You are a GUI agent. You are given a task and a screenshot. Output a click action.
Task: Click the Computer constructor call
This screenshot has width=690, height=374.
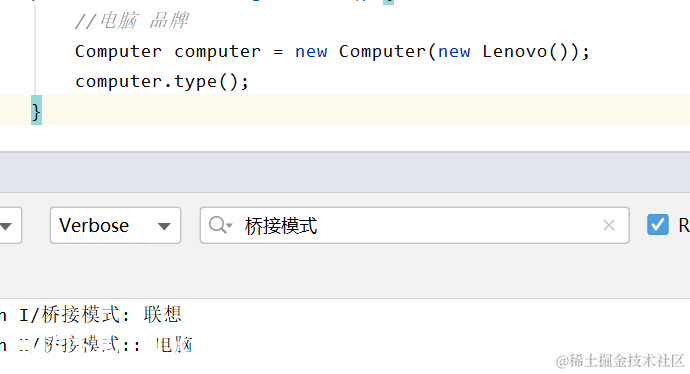[x=382, y=51]
